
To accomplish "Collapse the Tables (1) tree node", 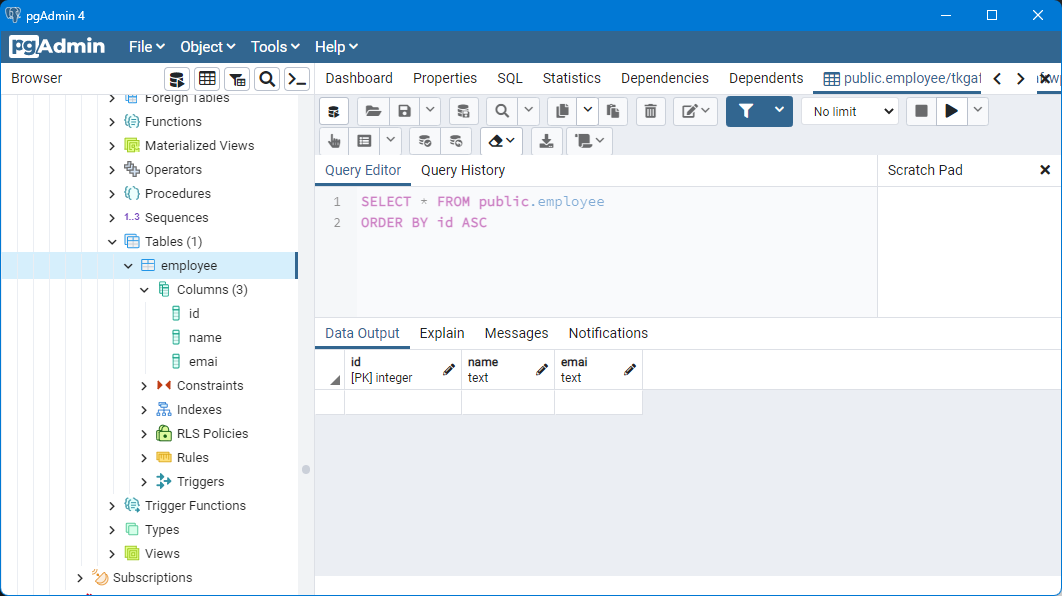I will (x=112, y=242).
